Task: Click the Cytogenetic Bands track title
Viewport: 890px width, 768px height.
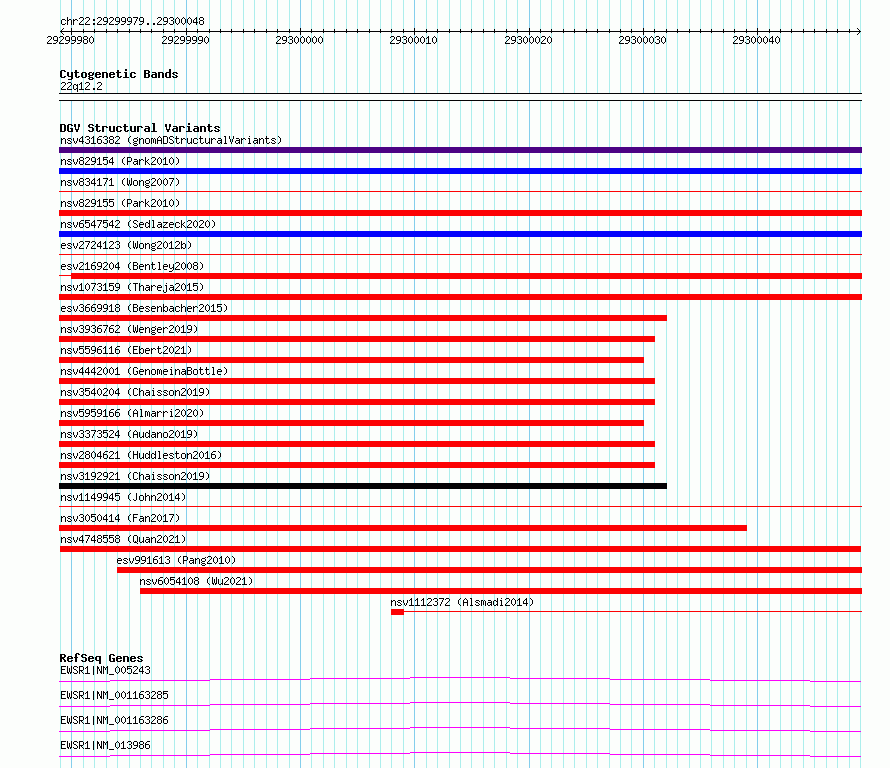Action: [x=119, y=74]
